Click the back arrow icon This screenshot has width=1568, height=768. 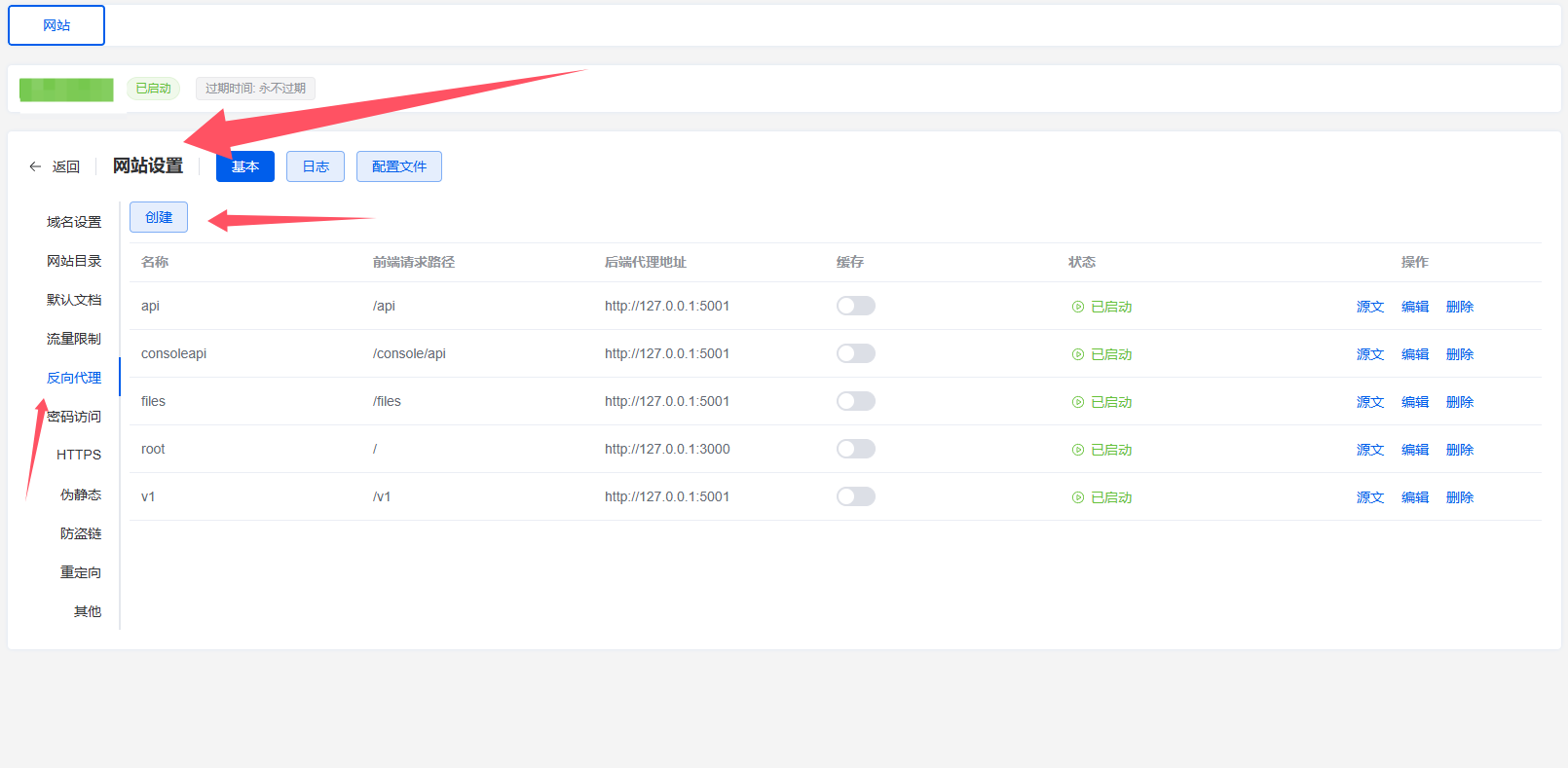pos(35,166)
